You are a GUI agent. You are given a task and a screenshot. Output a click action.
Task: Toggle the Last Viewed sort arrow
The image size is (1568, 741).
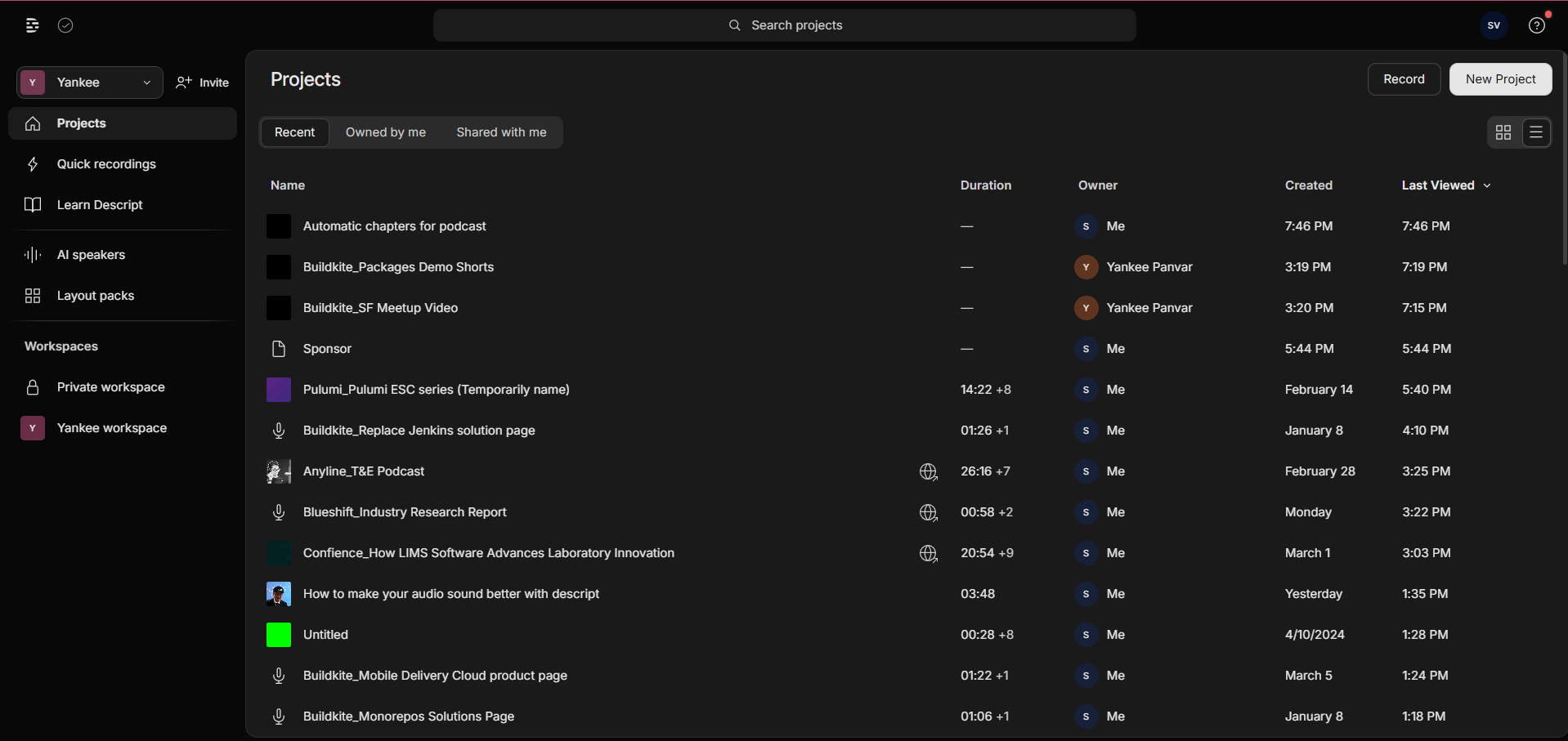[x=1487, y=185]
